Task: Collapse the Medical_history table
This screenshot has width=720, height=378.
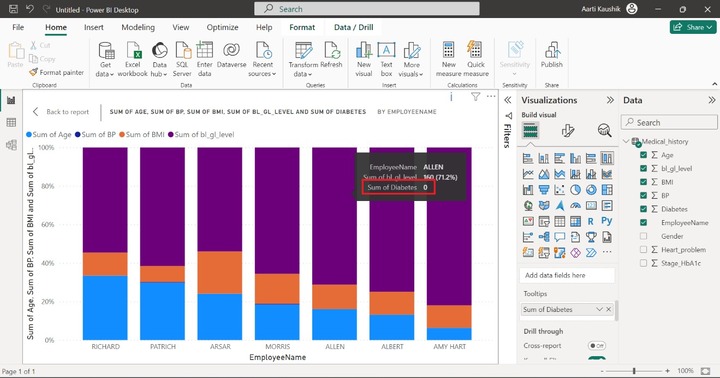Action: pos(626,141)
